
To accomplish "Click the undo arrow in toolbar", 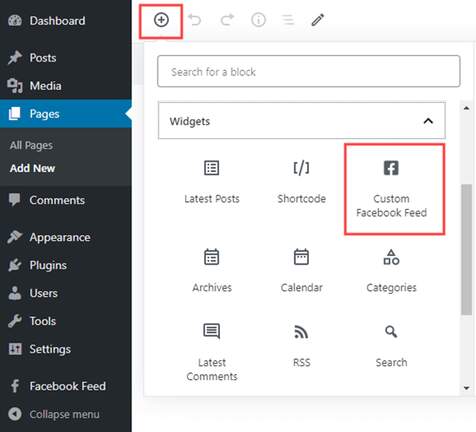I will (194, 20).
